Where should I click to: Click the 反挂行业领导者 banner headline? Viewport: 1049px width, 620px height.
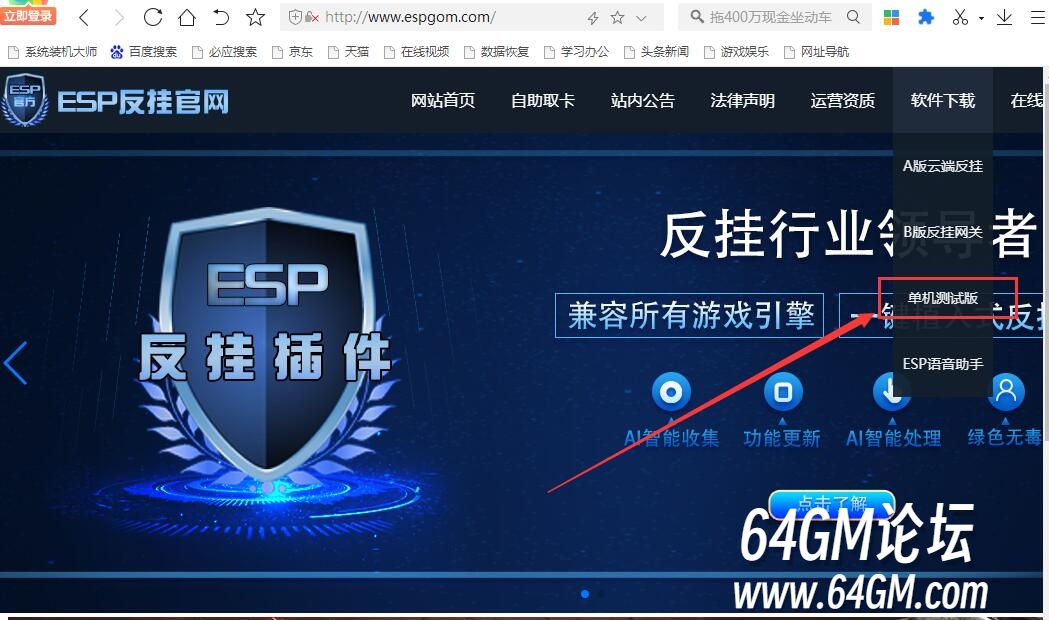(848, 234)
